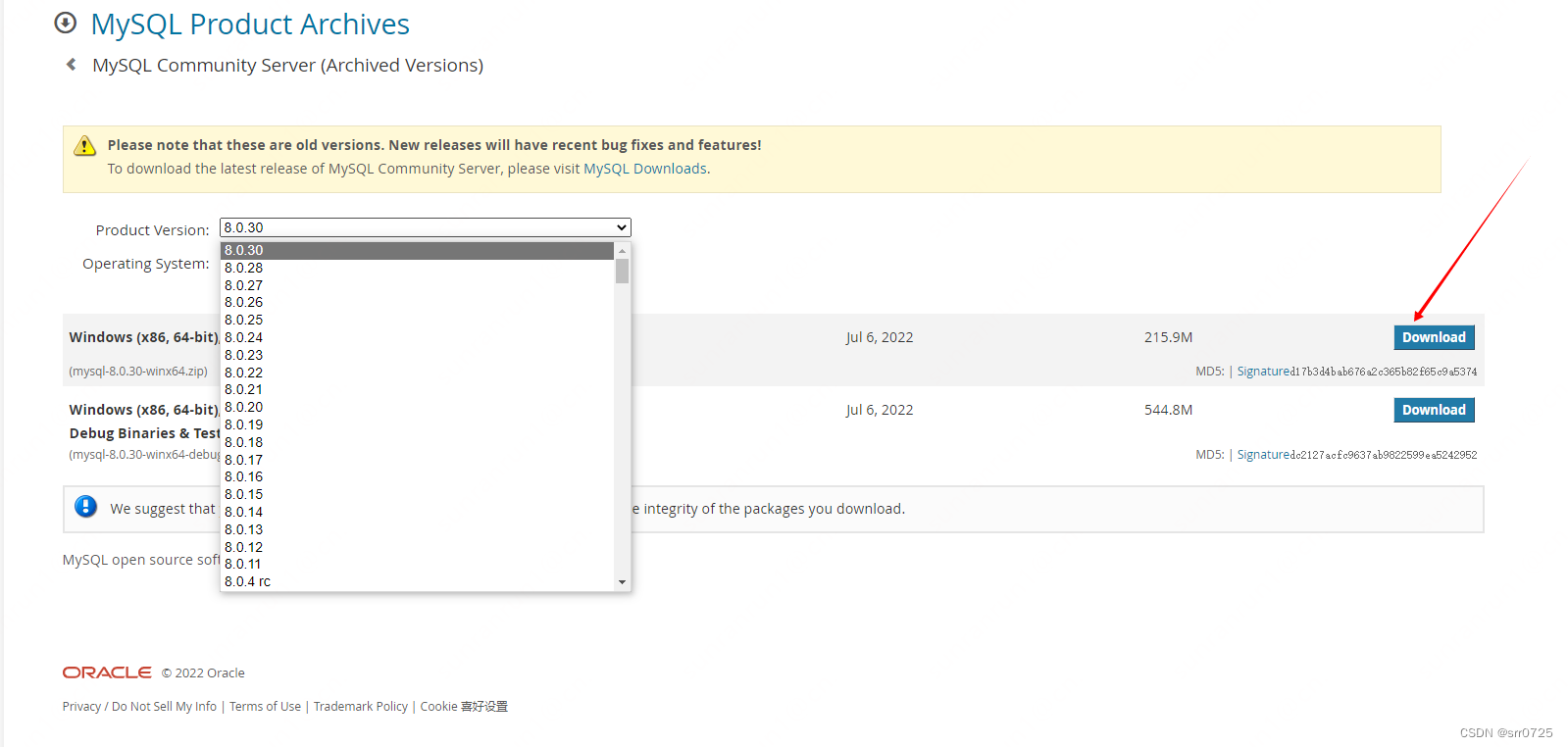Click the Oracle logo in footer

[x=107, y=672]
